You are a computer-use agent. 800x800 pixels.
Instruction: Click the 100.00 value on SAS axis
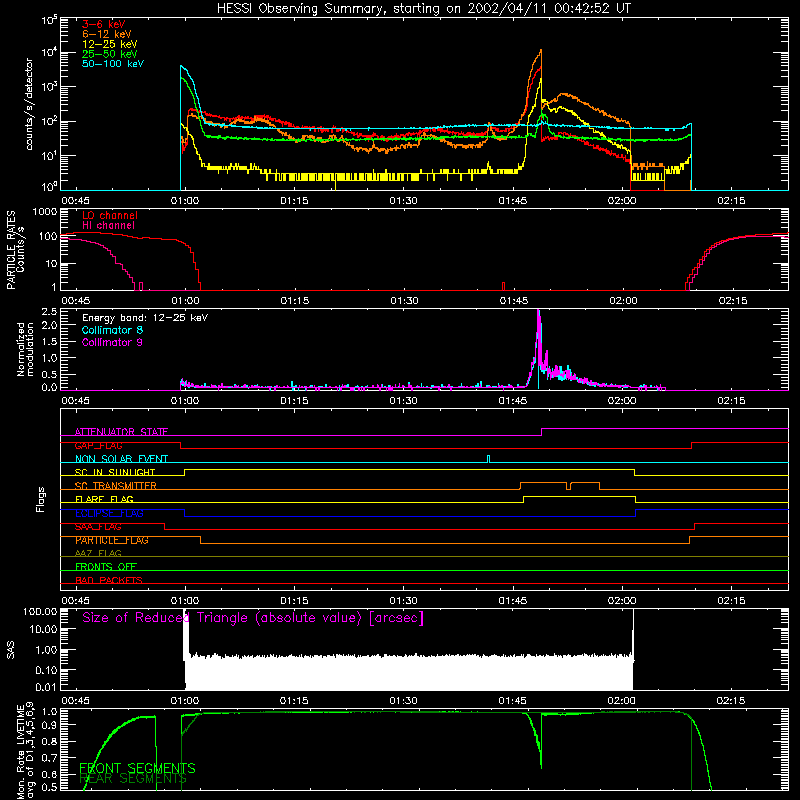tap(40, 612)
